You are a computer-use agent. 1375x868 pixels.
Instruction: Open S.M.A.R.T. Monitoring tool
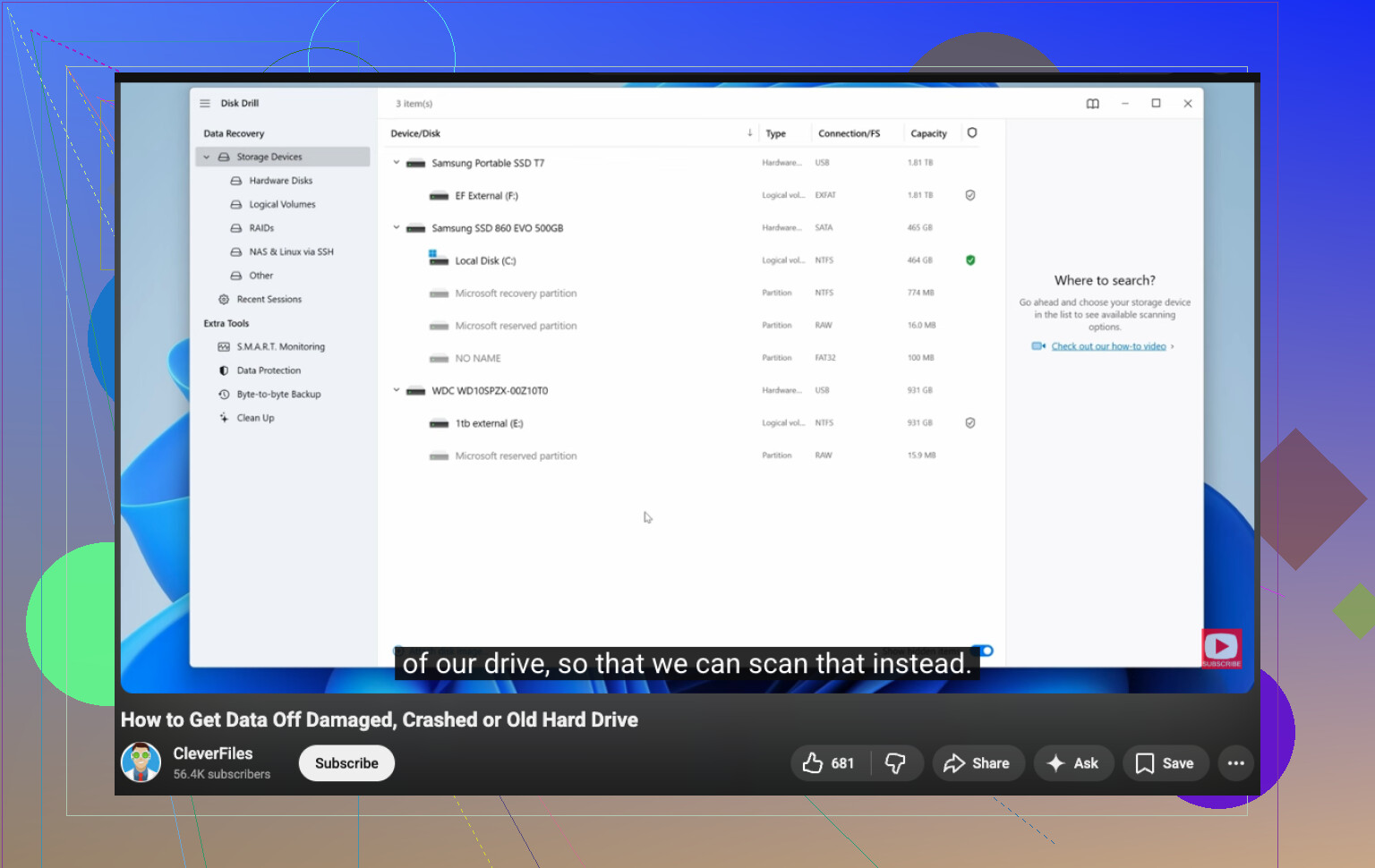pos(283,347)
